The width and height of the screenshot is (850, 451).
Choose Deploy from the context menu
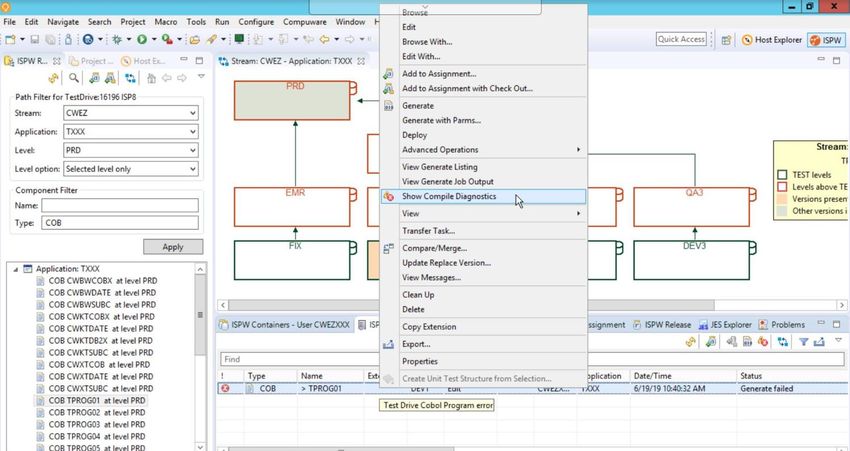click(x=484, y=135)
